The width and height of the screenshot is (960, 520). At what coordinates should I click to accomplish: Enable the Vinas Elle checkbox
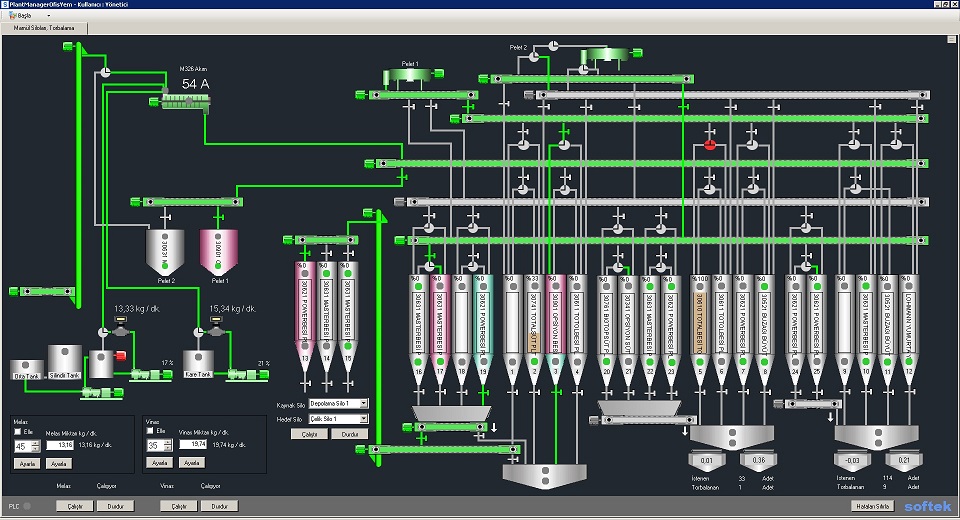[151, 431]
